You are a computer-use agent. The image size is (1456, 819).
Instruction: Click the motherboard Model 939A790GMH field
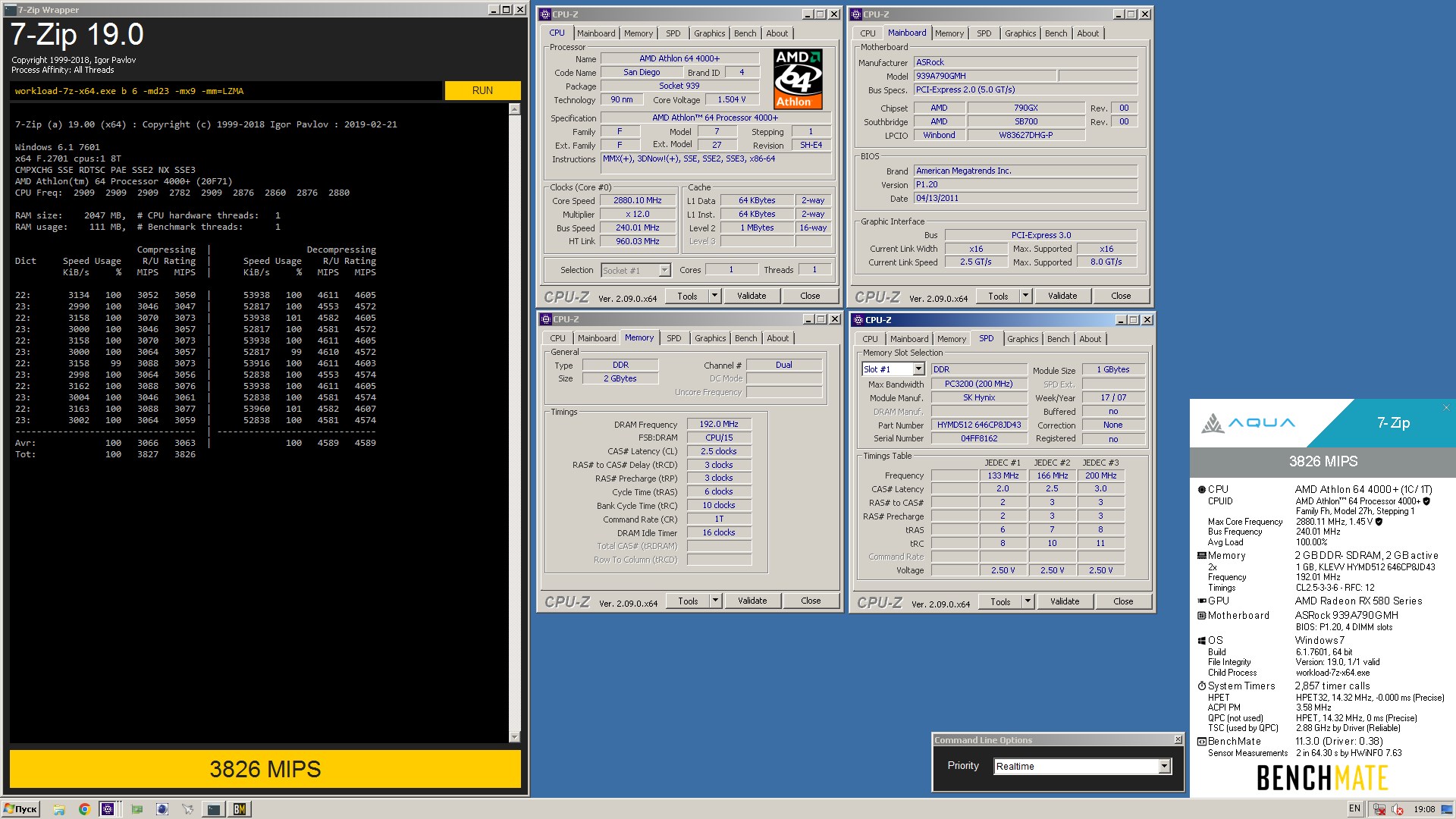(x=985, y=76)
